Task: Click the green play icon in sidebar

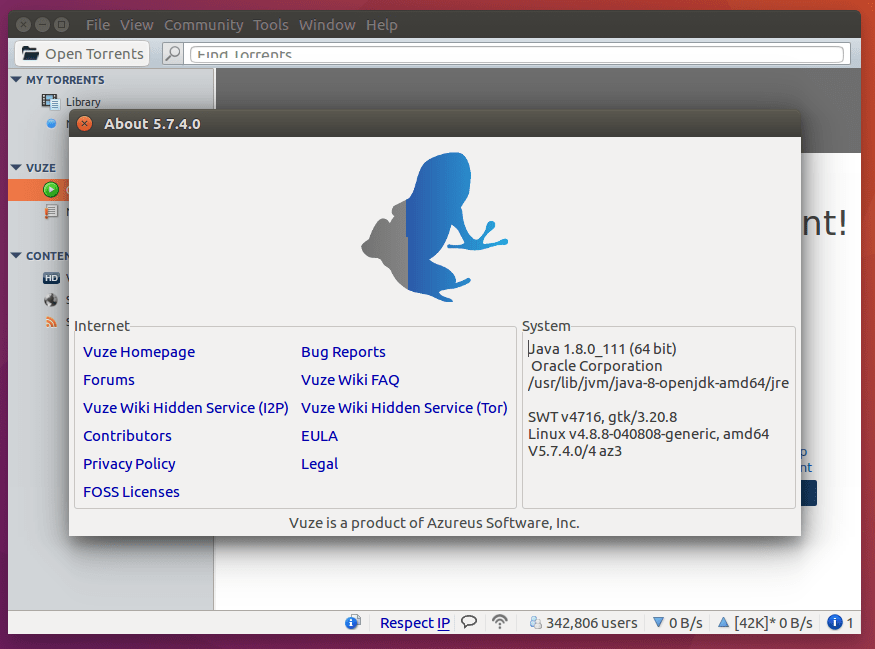Action: click(51, 190)
